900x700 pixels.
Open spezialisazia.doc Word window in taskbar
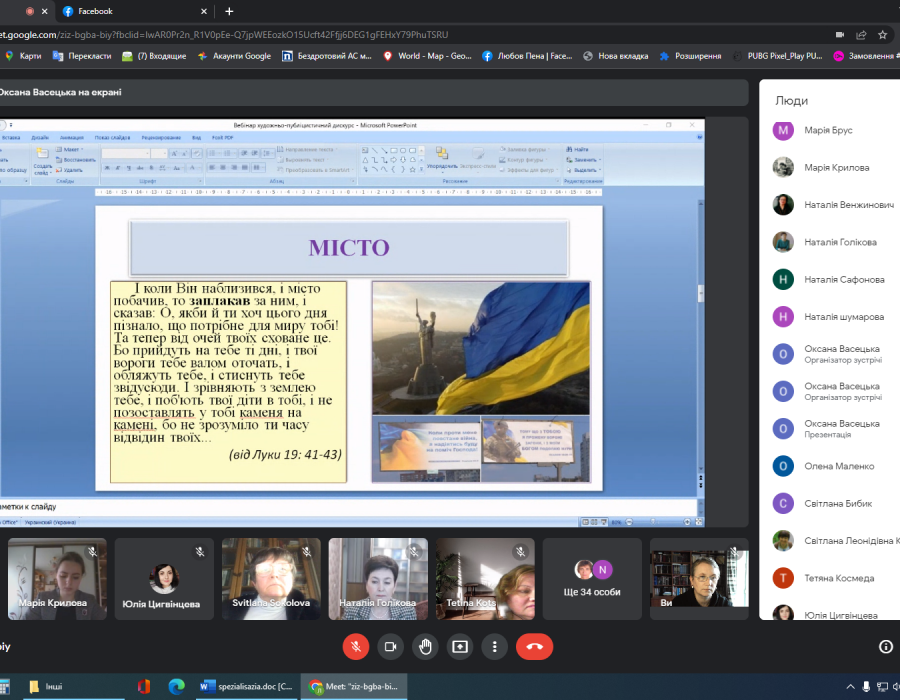[x=245, y=686]
